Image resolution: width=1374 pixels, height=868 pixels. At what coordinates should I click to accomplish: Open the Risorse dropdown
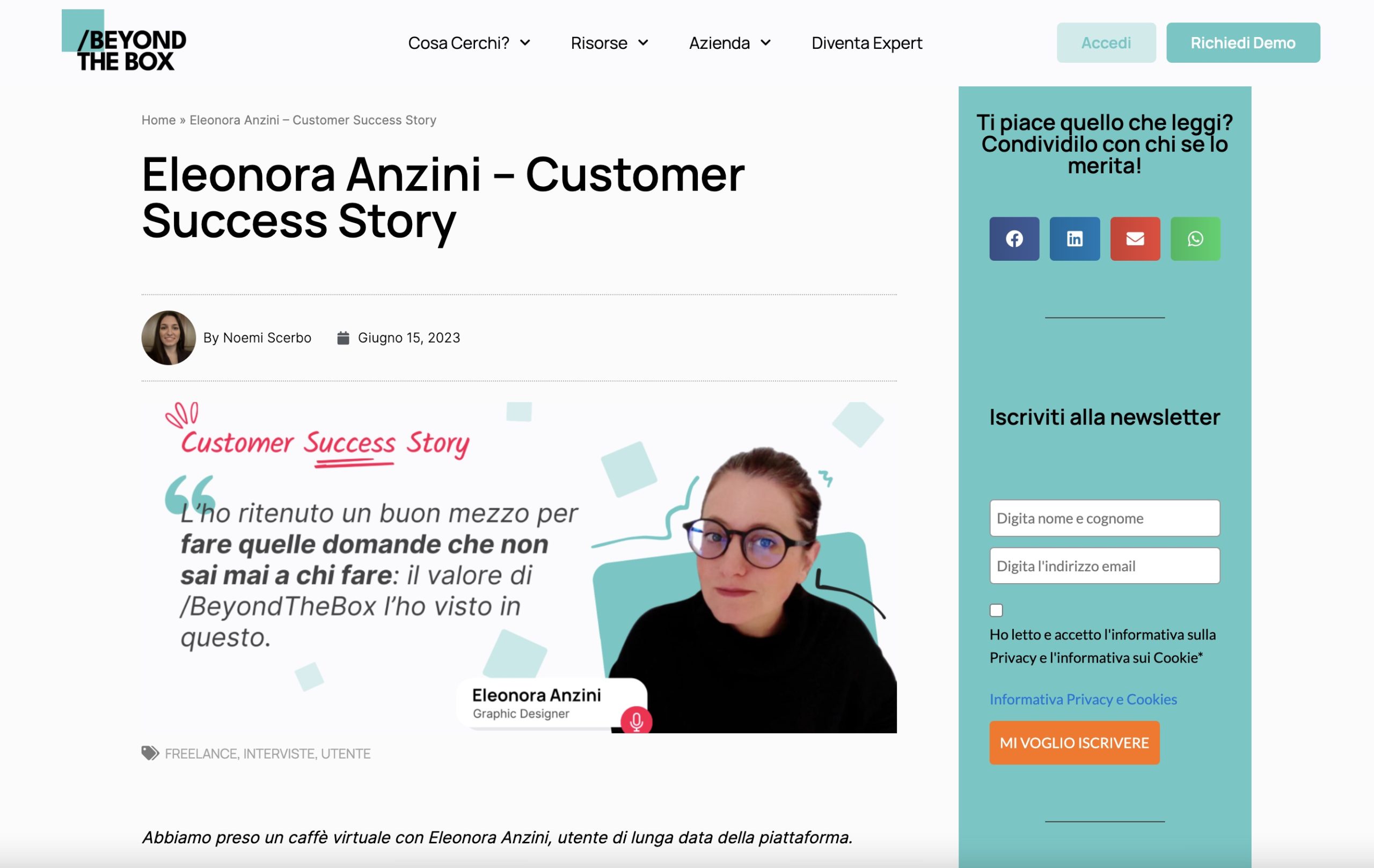[609, 43]
